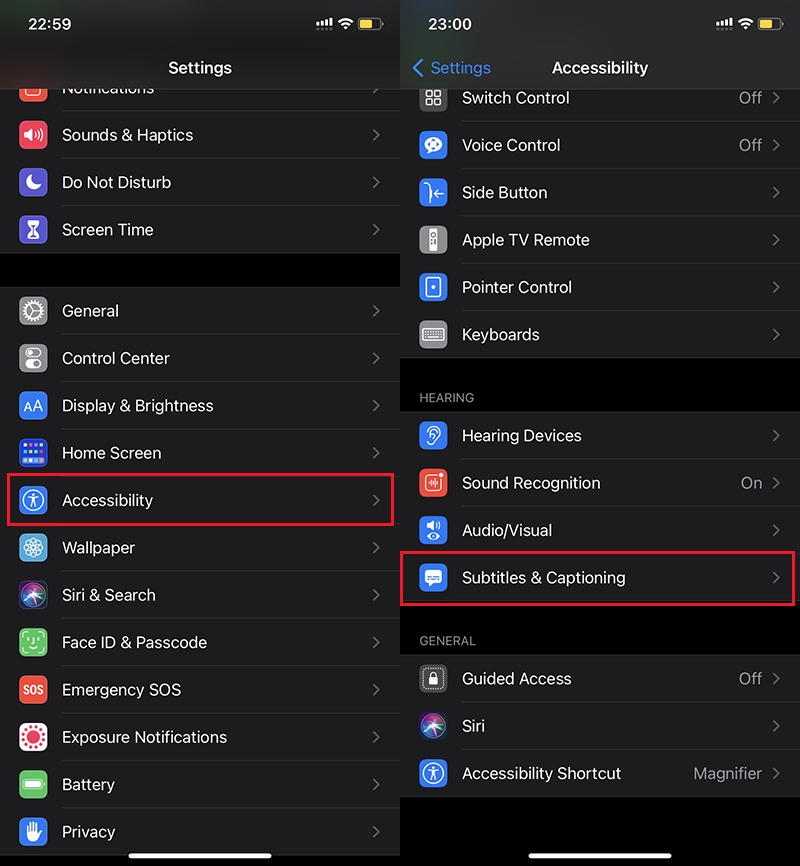Image resolution: width=800 pixels, height=866 pixels.
Task: Open the Home Screen label
Action: (x=112, y=453)
